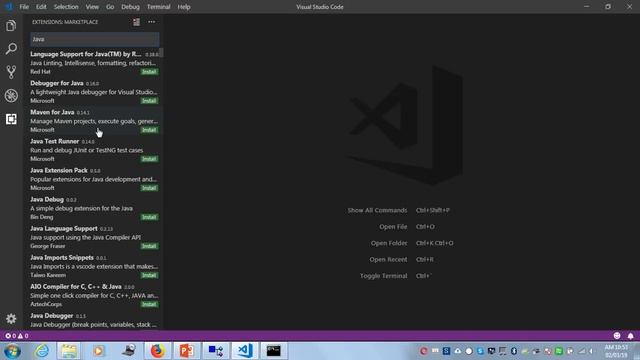The width and height of the screenshot is (640, 360).
Task: Install Java Debug by Bin Deng
Action: [x=149, y=217]
